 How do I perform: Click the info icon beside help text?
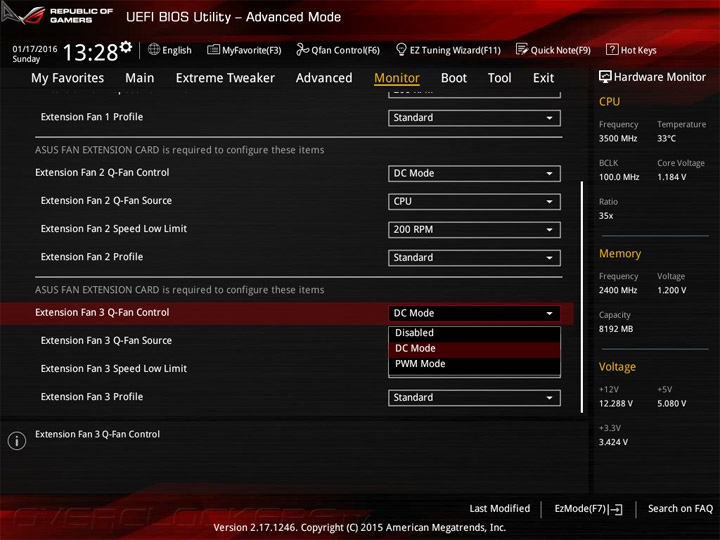pos(17,441)
